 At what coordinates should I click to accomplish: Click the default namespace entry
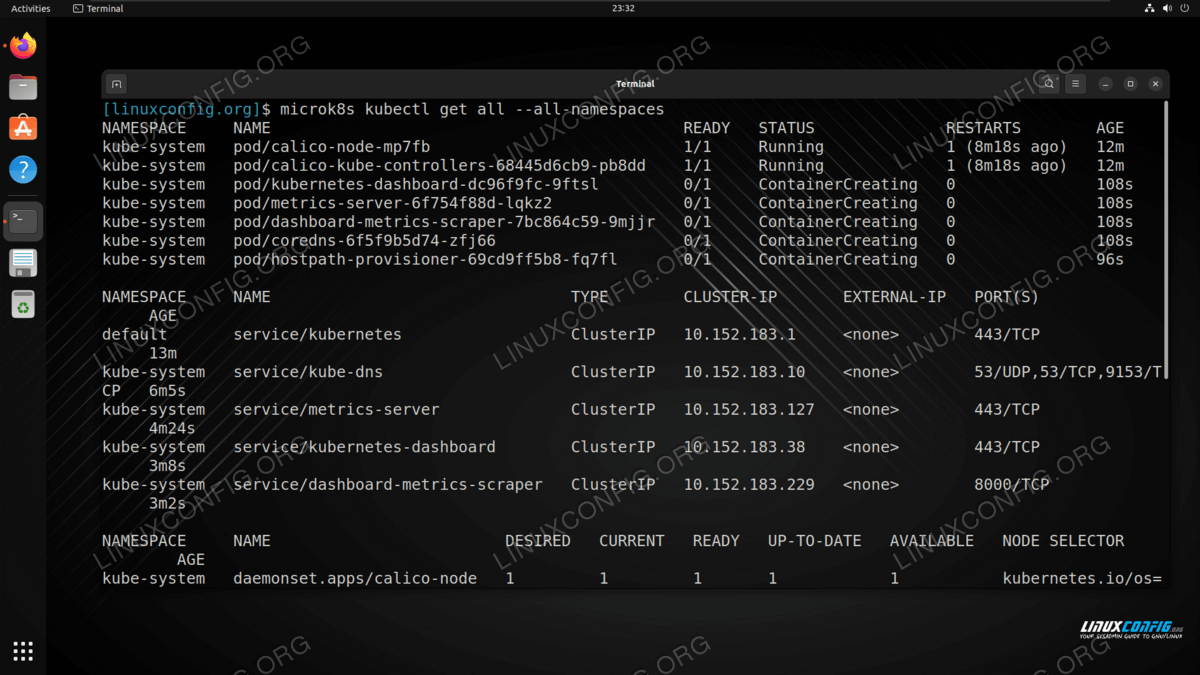point(135,334)
